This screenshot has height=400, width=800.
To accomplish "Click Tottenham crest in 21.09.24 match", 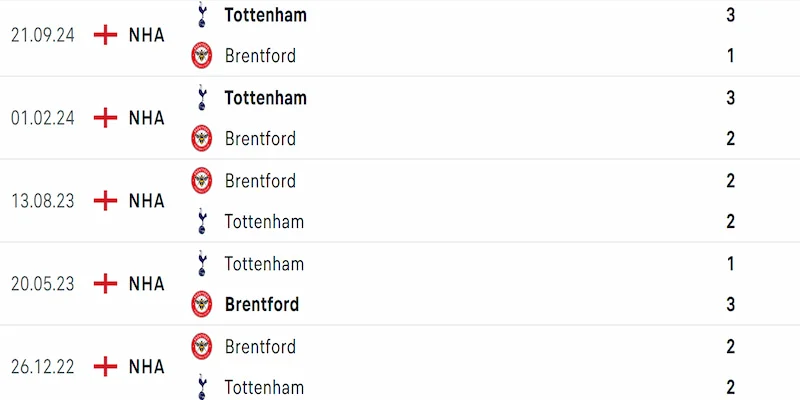I will pos(202,15).
